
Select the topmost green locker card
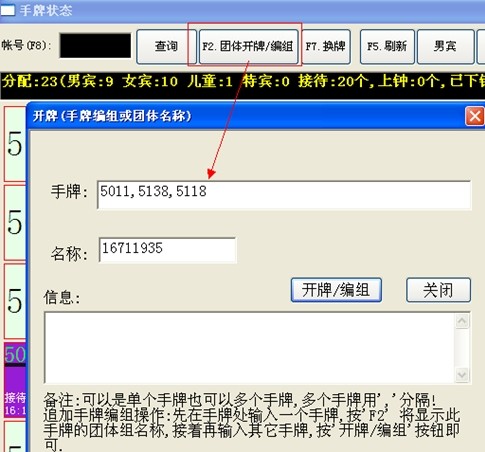click(15, 144)
